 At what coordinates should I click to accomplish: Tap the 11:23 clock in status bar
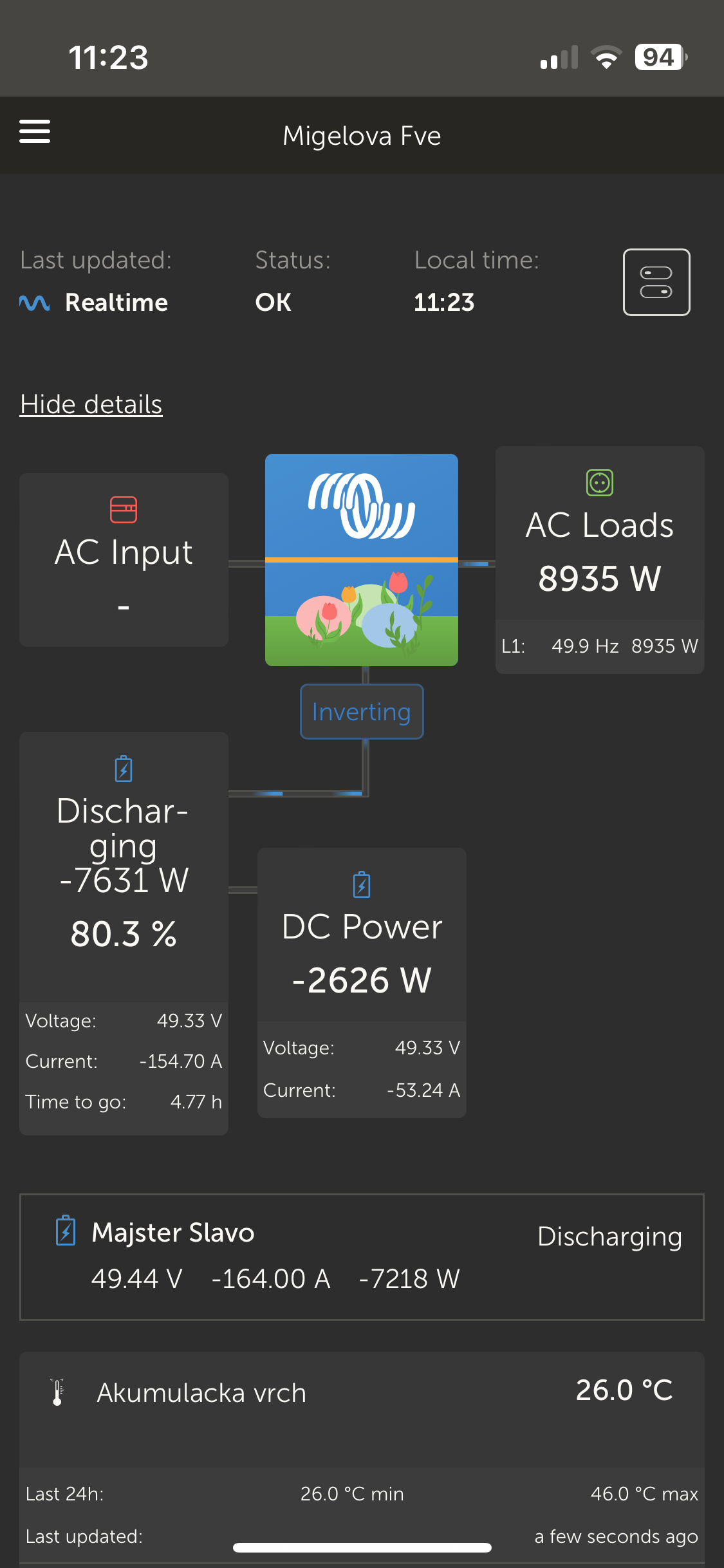tap(109, 57)
